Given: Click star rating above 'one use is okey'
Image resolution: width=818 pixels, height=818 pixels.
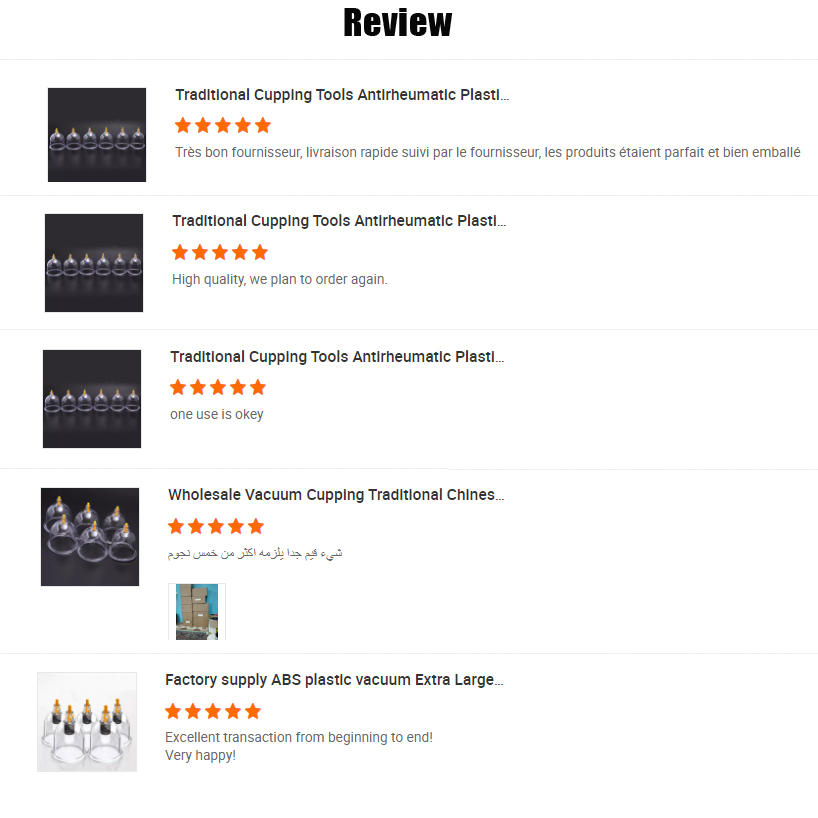Looking at the screenshot, I should pyautogui.click(x=218, y=388).
